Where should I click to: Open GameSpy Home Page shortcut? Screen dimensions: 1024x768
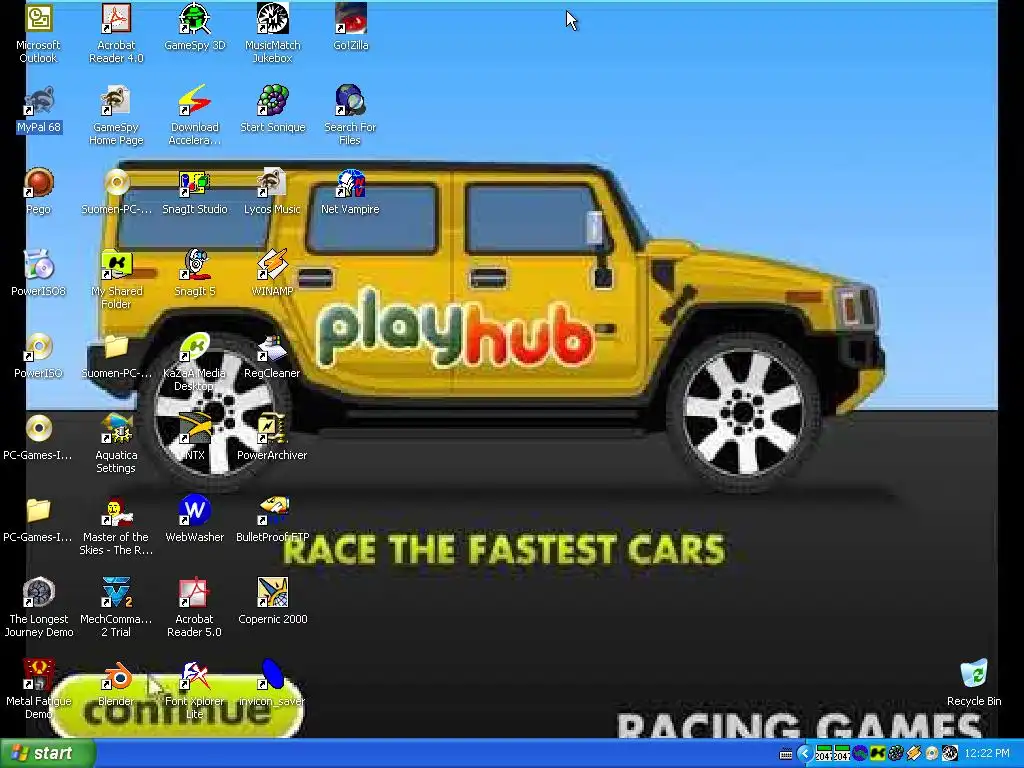[116, 115]
